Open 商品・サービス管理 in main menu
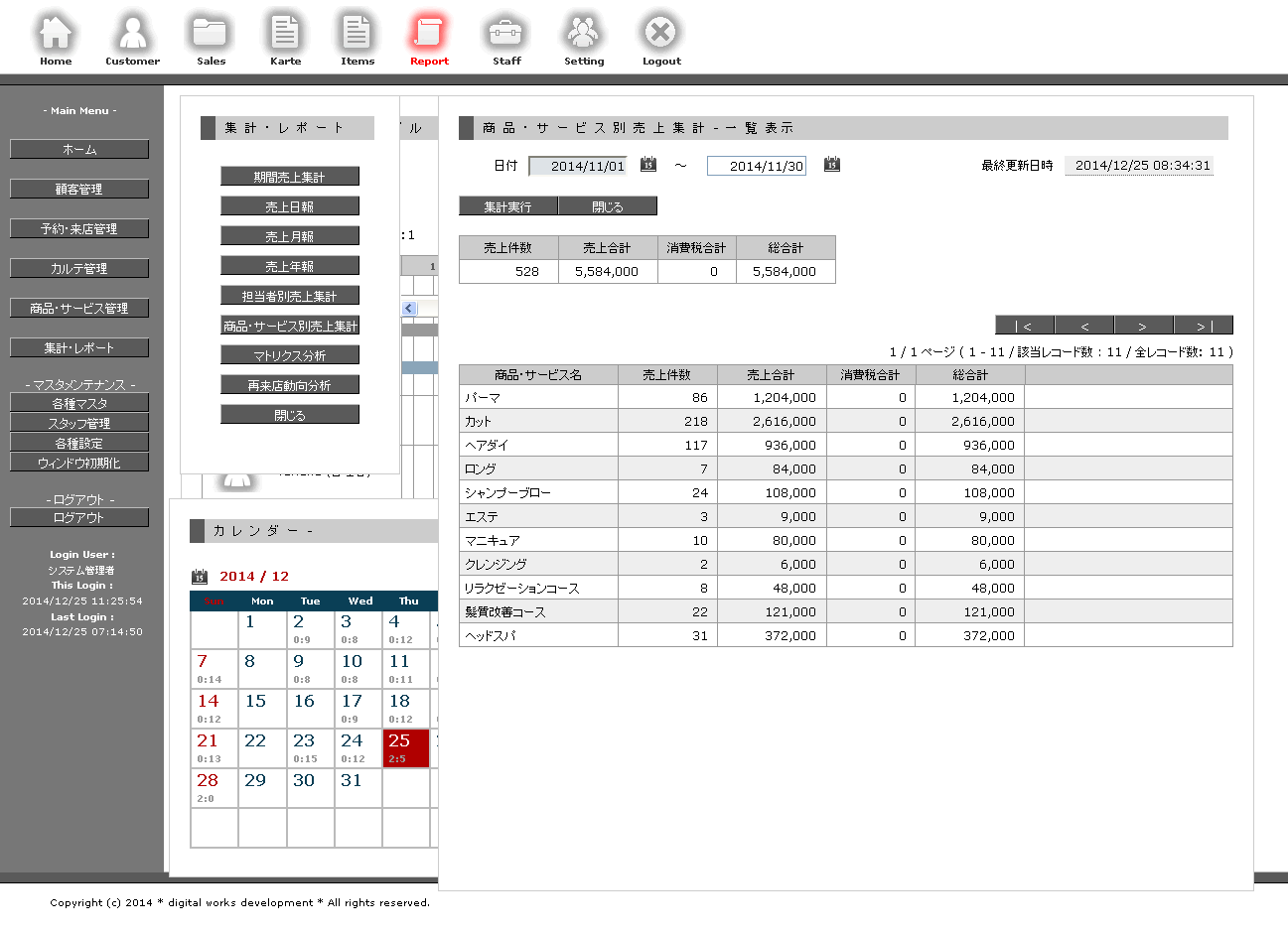Screen dimensions: 1288x935 79,308
